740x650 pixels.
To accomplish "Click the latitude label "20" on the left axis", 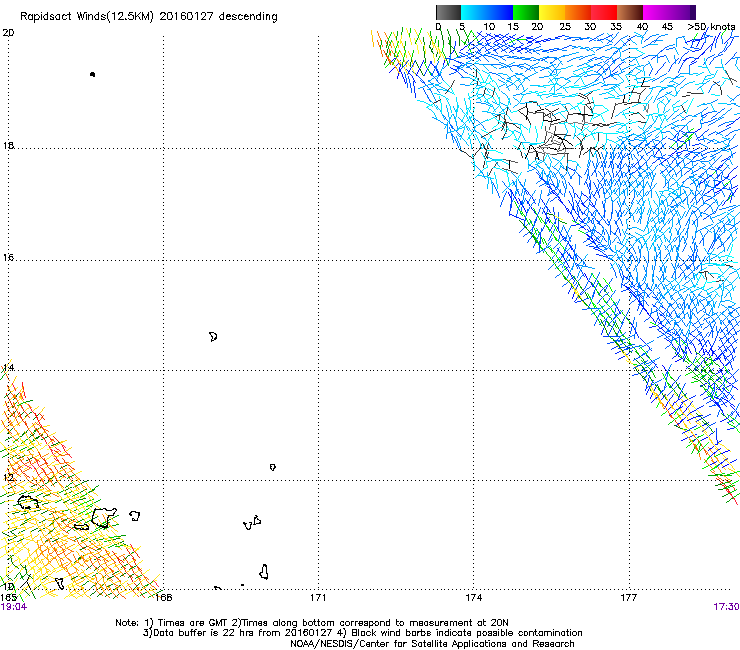I will point(8,33).
